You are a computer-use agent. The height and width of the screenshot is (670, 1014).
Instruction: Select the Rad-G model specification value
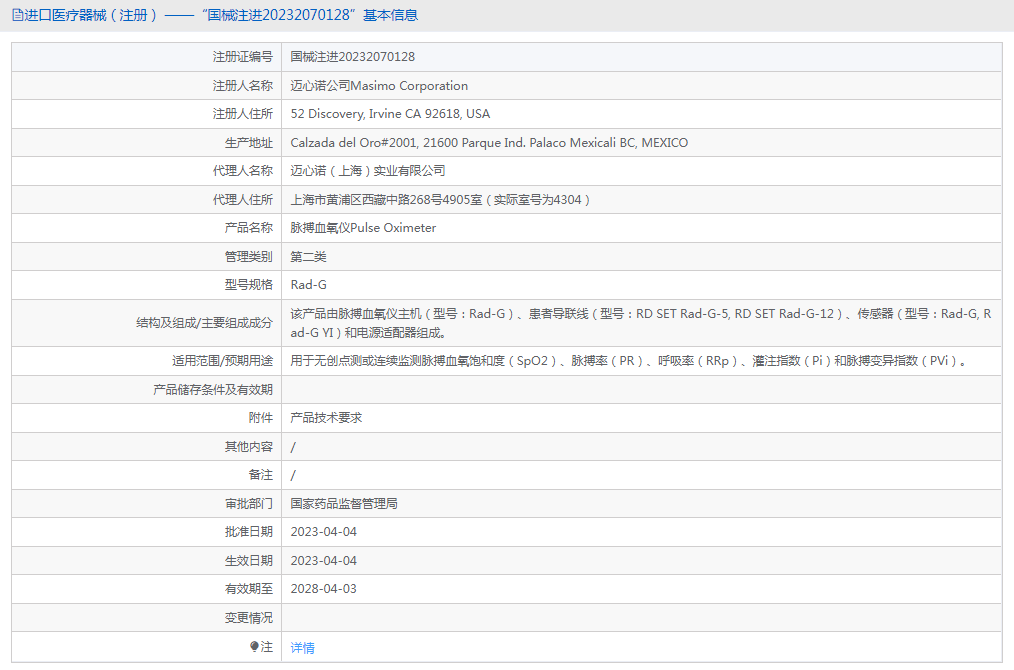[x=308, y=285]
